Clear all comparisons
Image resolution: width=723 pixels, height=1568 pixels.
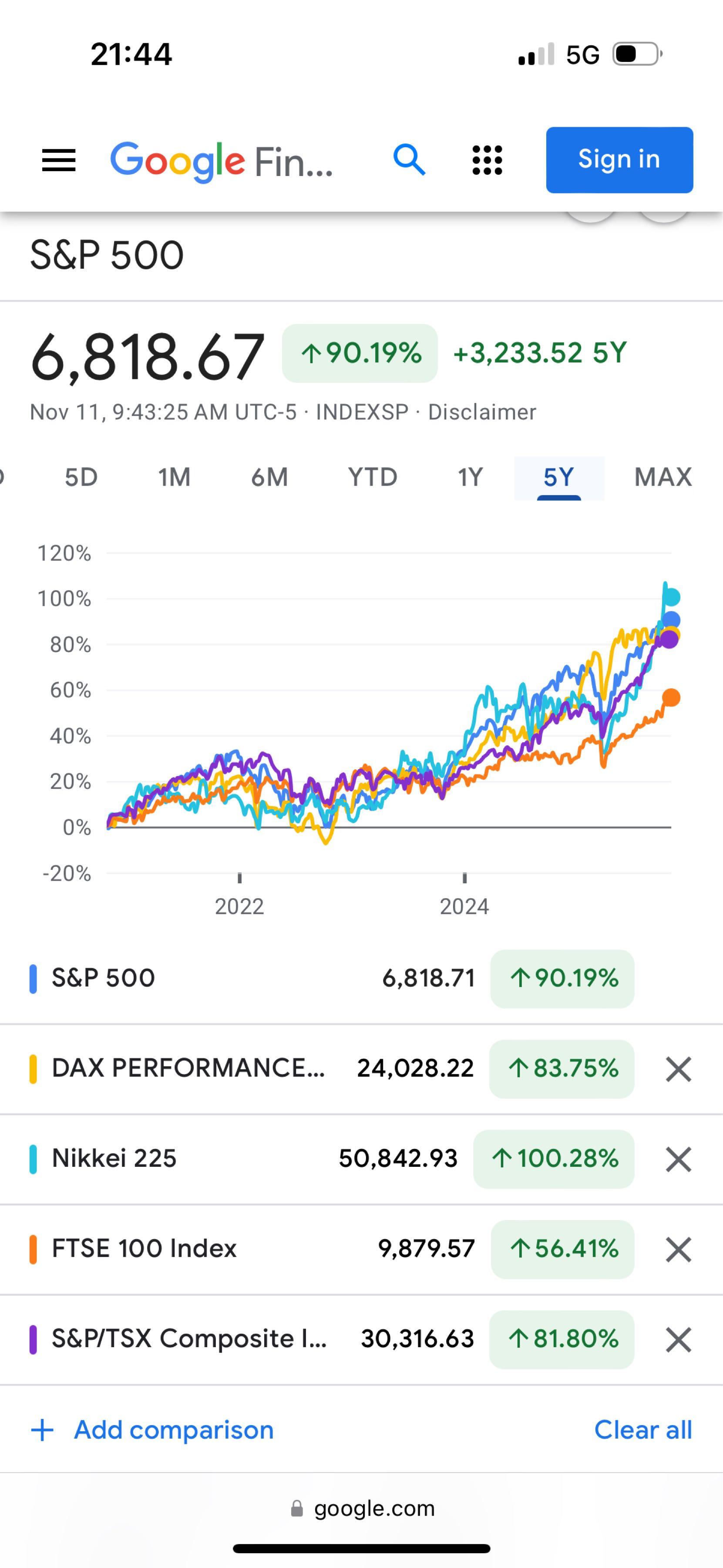click(643, 1430)
